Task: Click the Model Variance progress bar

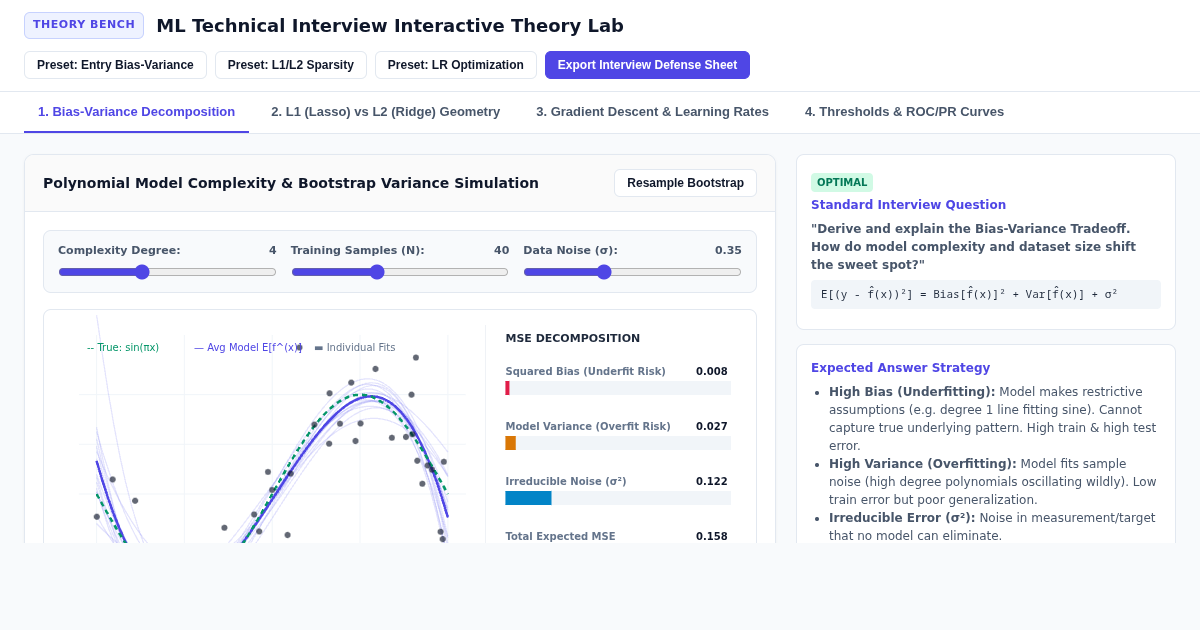Action: [618, 443]
